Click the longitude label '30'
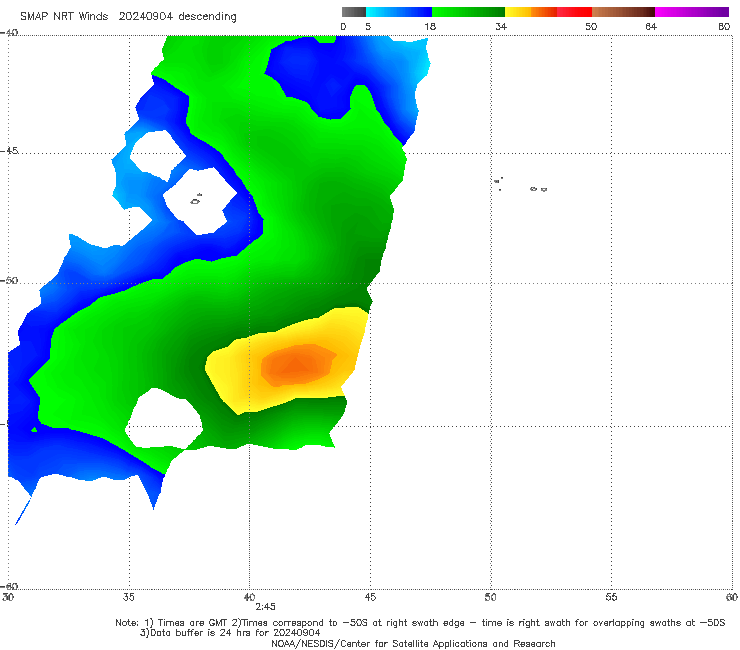740x650 pixels. click(8, 598)
